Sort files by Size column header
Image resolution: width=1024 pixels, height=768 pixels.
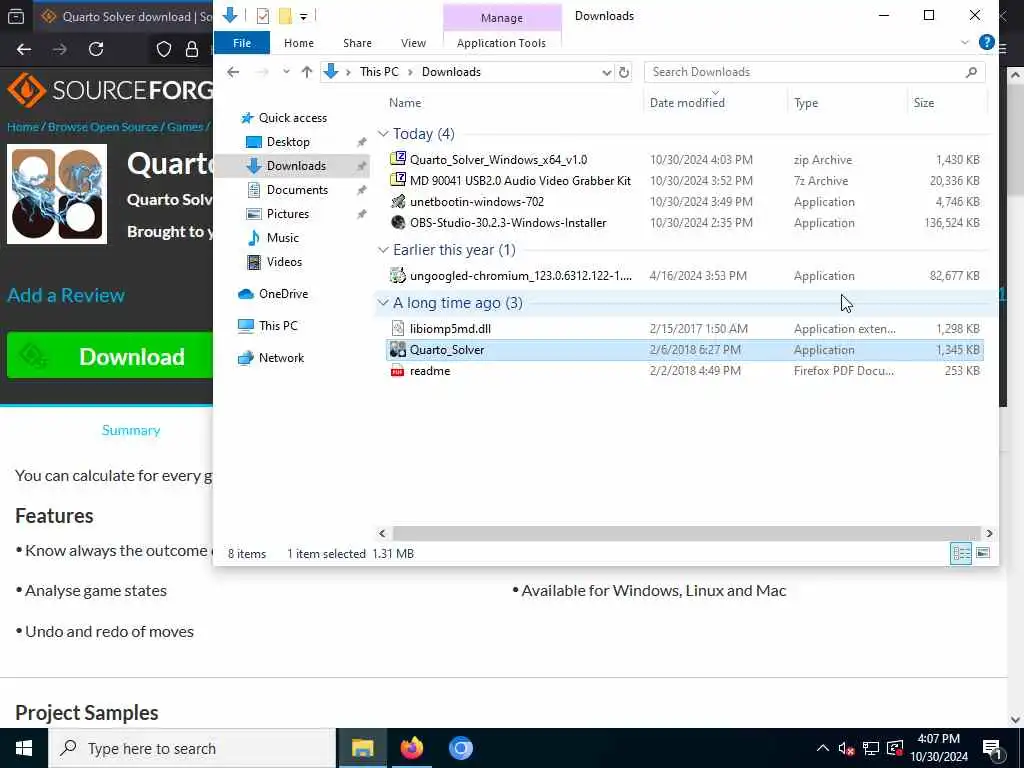pyautogui.click(x=923, y=103)
